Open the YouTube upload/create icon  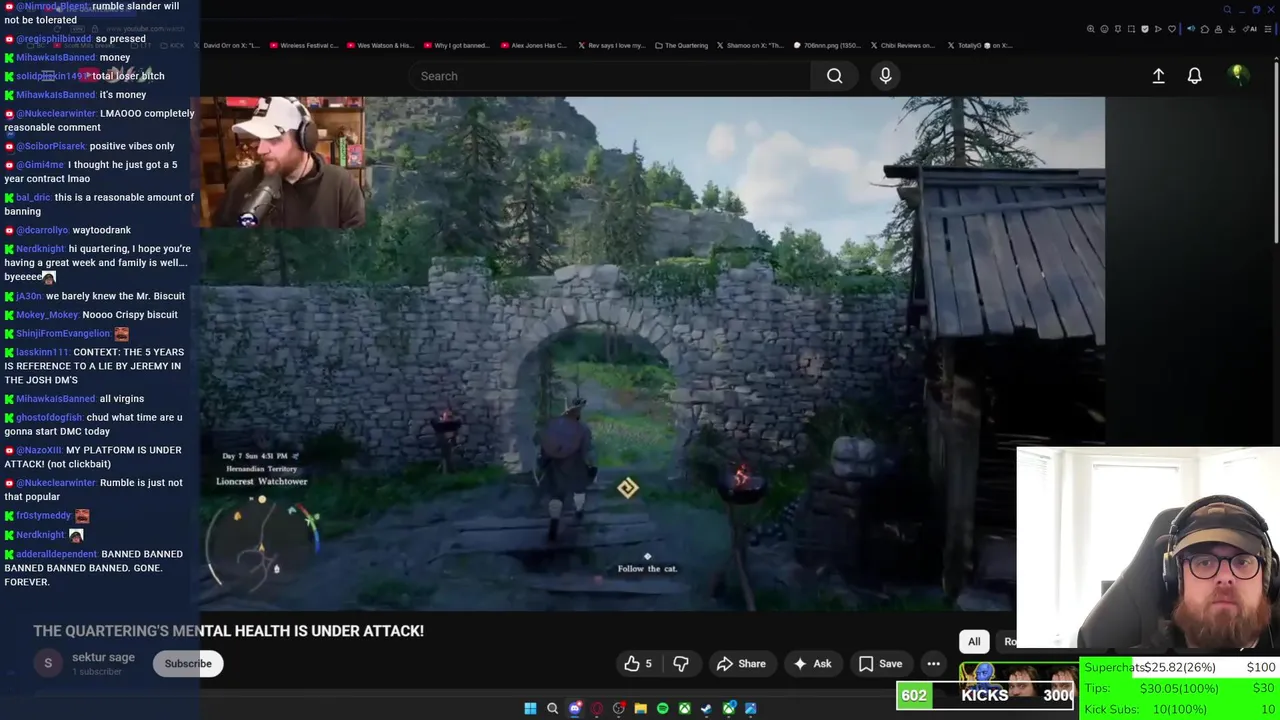(1158, 76)
